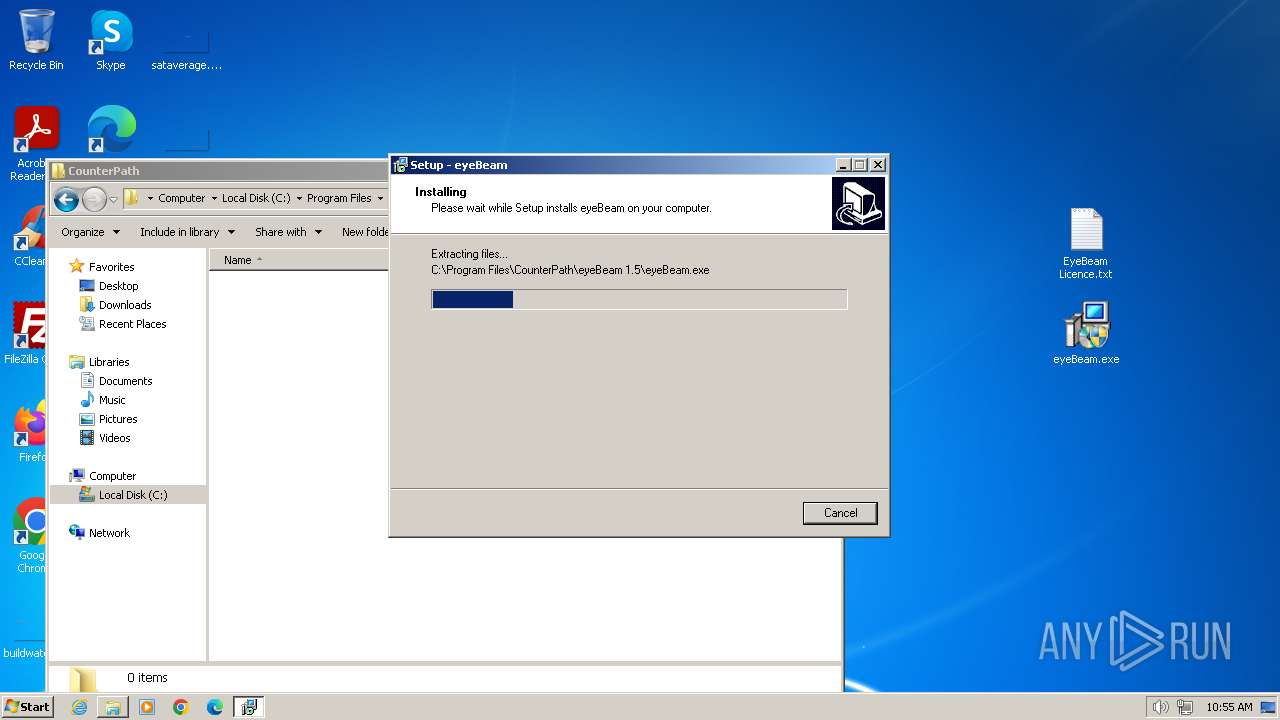Image resolution: width=1280 pixels, height=720 pixels.
Task: Launch Internet Explorer from the taskbar
Action: (79, 707)
